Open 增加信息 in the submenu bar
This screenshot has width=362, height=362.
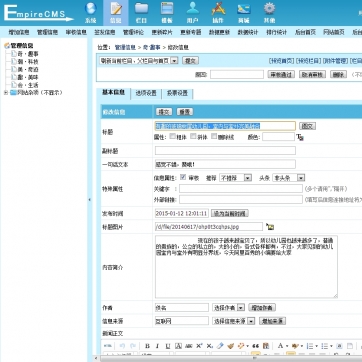pyautogui.click(x=19, y=32)
